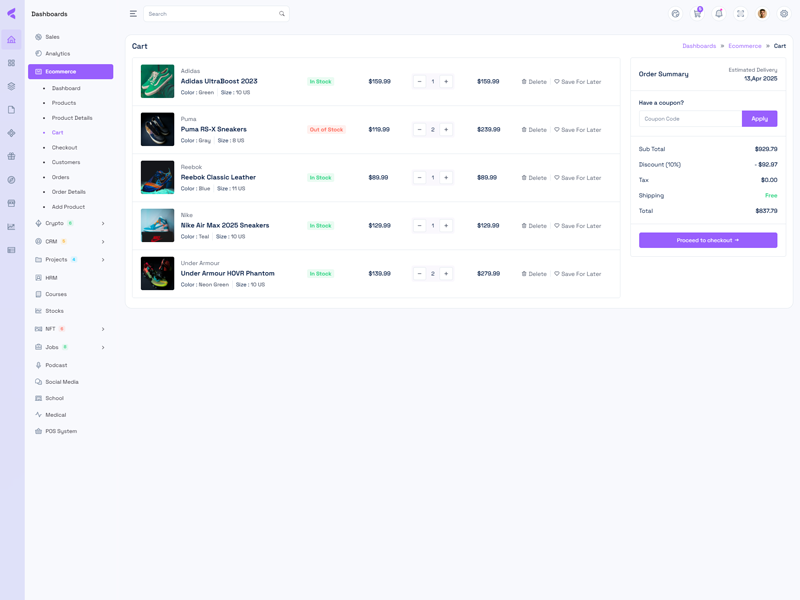
Task: Click the gift box icon in left rail
Action: click(11, 156)
